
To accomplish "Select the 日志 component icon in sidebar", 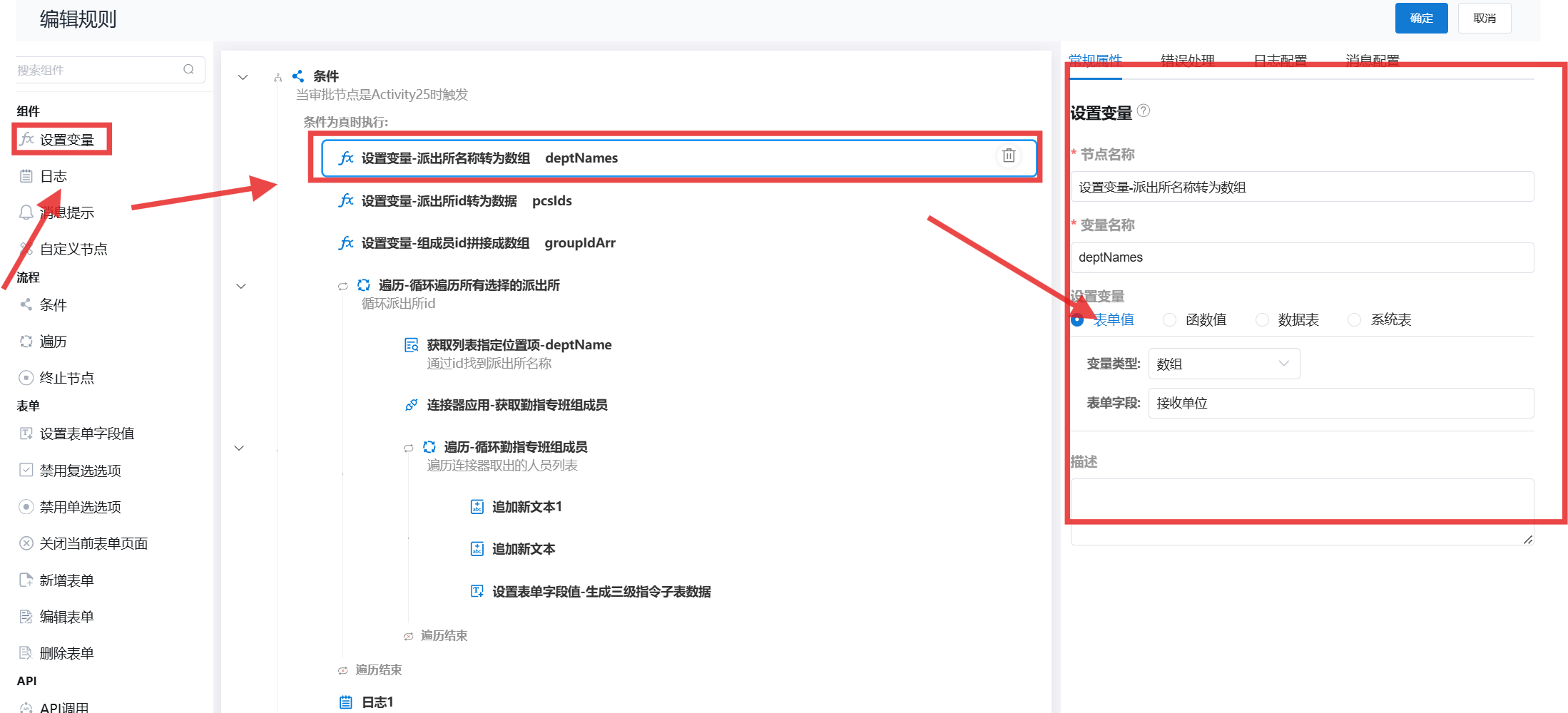I will tap(26, 176).
